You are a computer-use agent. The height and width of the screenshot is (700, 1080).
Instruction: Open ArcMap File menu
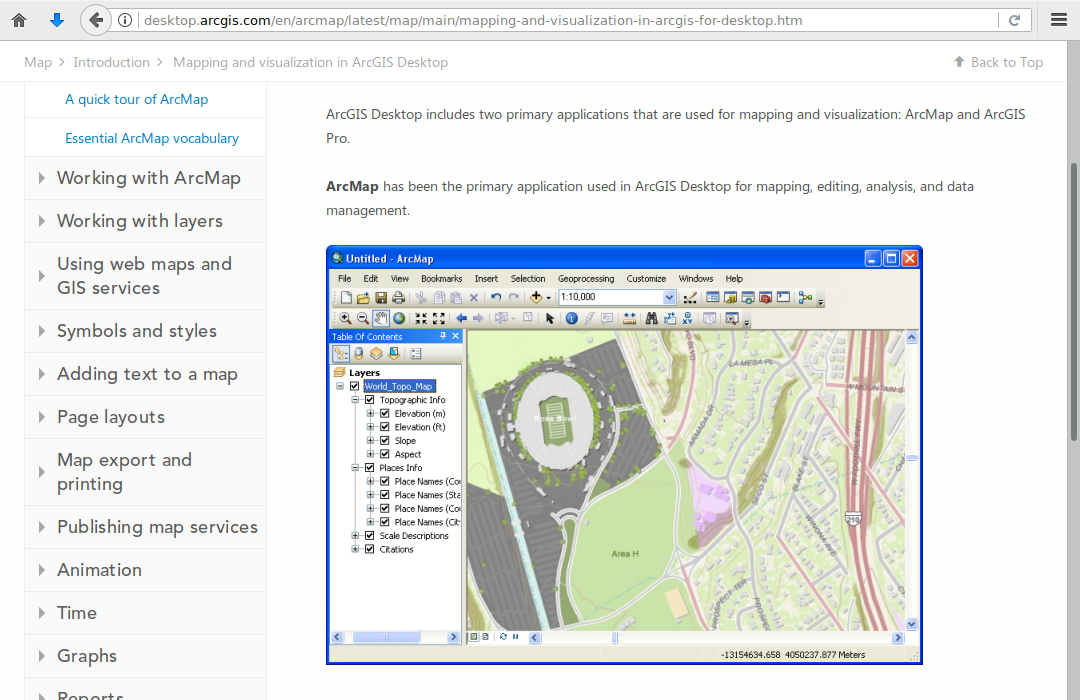[344, 278]
